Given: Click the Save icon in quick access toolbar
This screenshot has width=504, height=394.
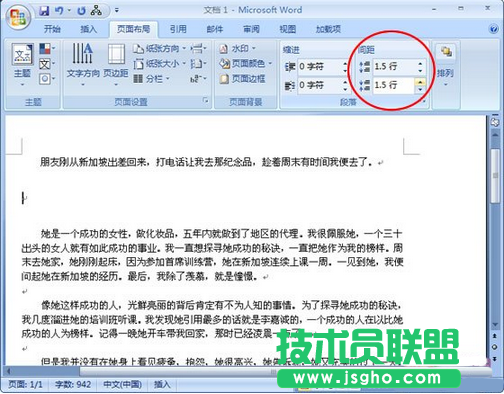Looking at the screenshot, I should click(44, 11).
